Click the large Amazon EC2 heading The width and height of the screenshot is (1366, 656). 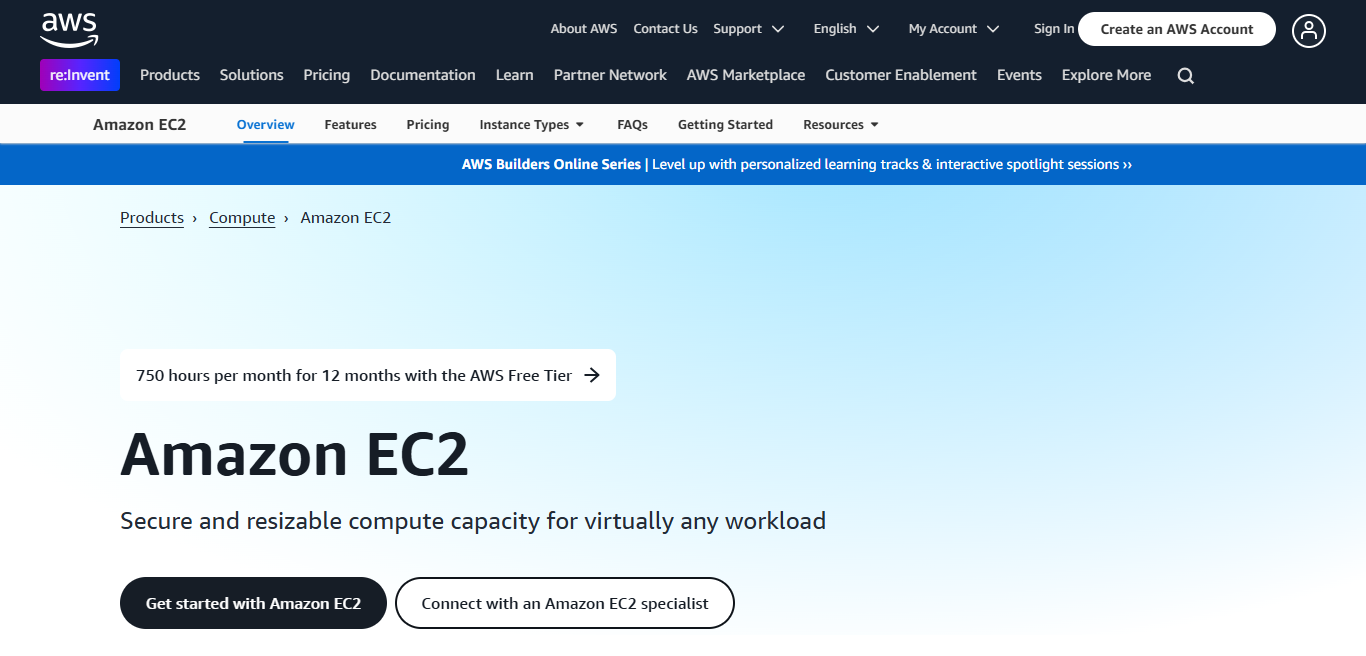tap(294, 455)
